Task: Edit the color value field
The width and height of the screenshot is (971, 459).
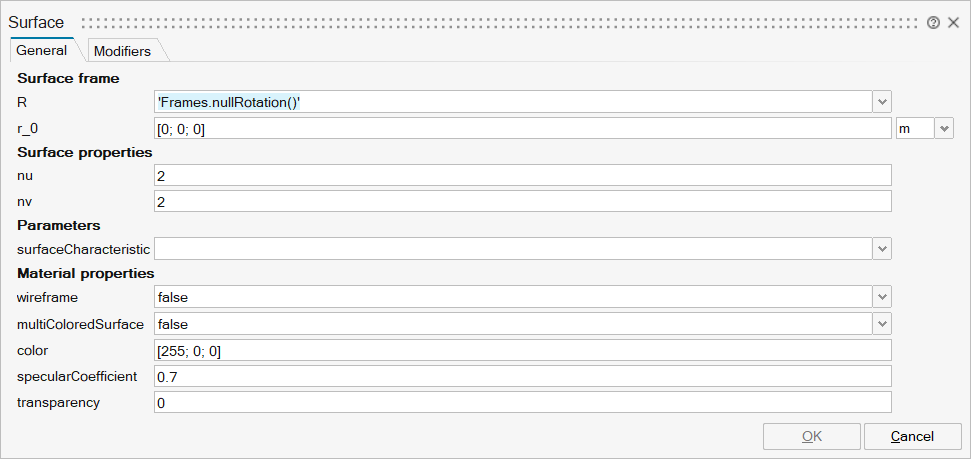Action: (x=522, y=350)
